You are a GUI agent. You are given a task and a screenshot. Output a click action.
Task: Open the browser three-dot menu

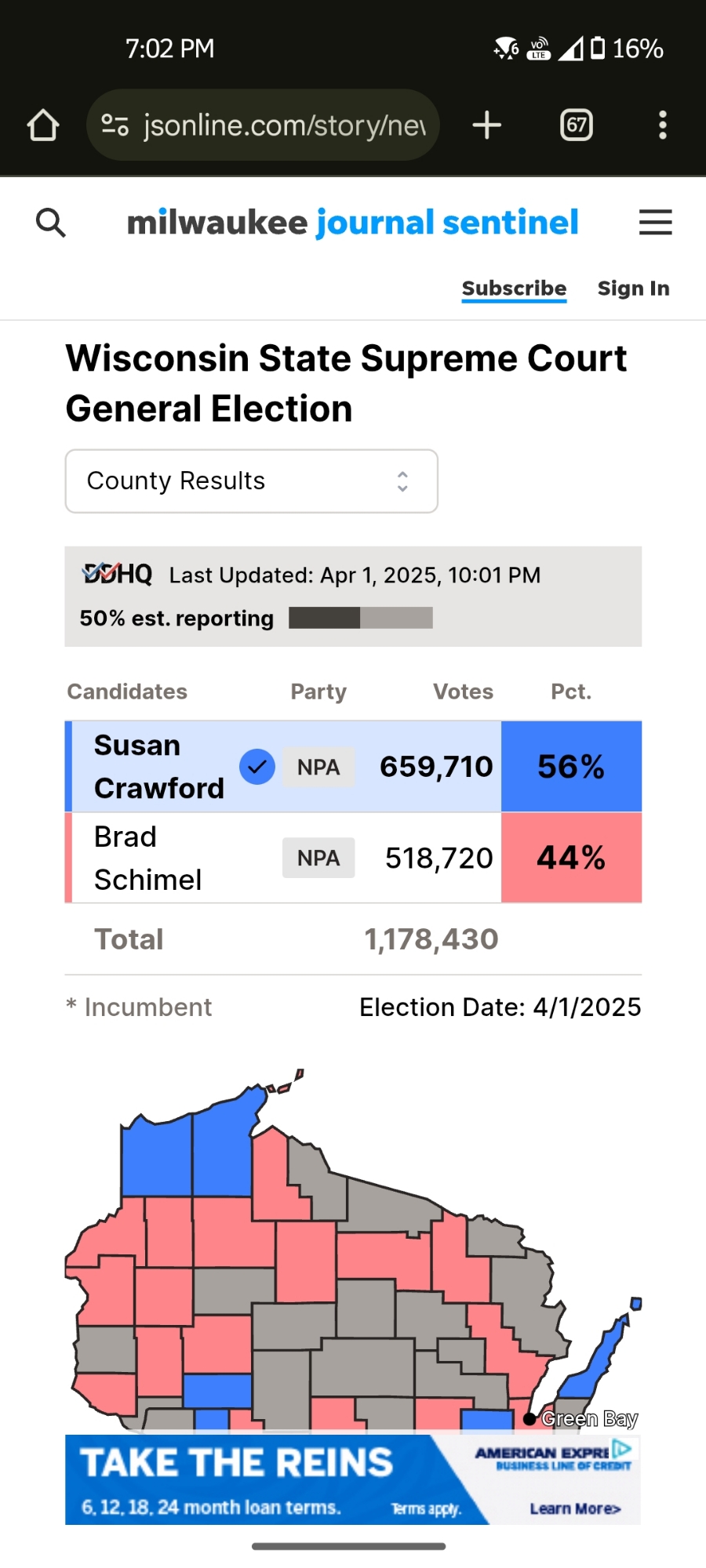pos(663,125)
